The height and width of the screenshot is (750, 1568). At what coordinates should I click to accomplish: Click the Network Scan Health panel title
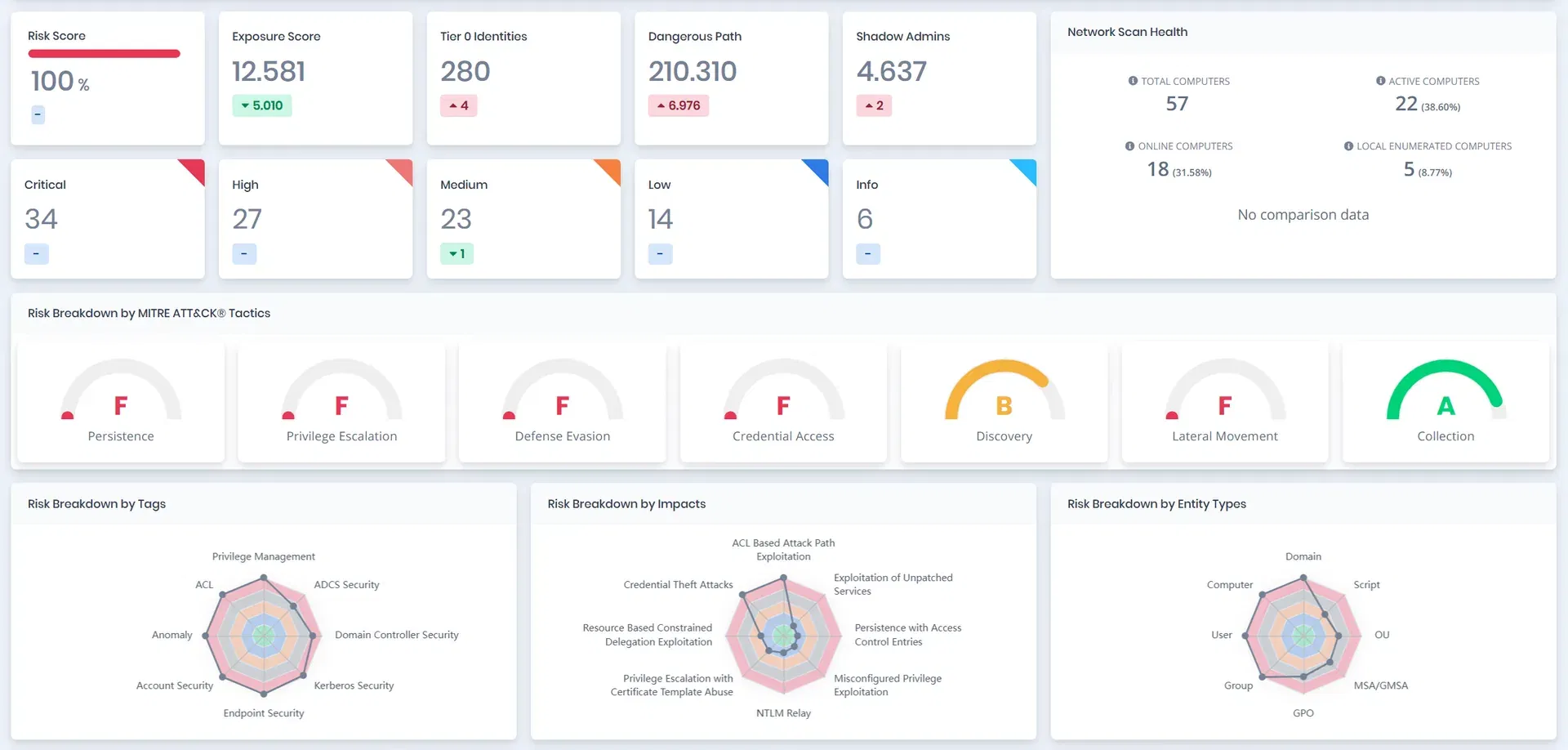coord(1128,32)
